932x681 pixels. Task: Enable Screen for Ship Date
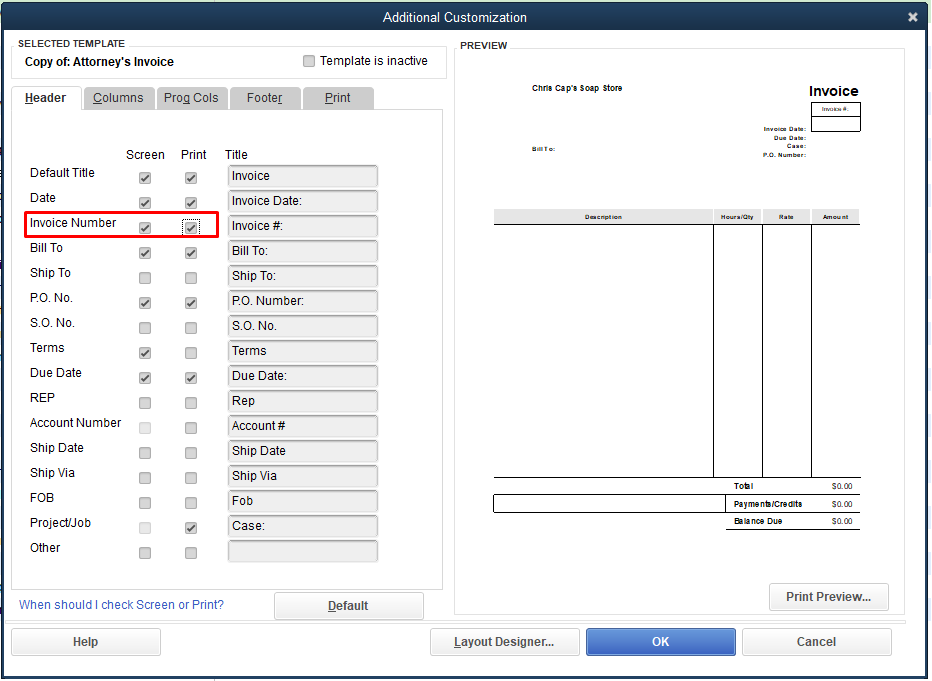(x=144, y=452)
